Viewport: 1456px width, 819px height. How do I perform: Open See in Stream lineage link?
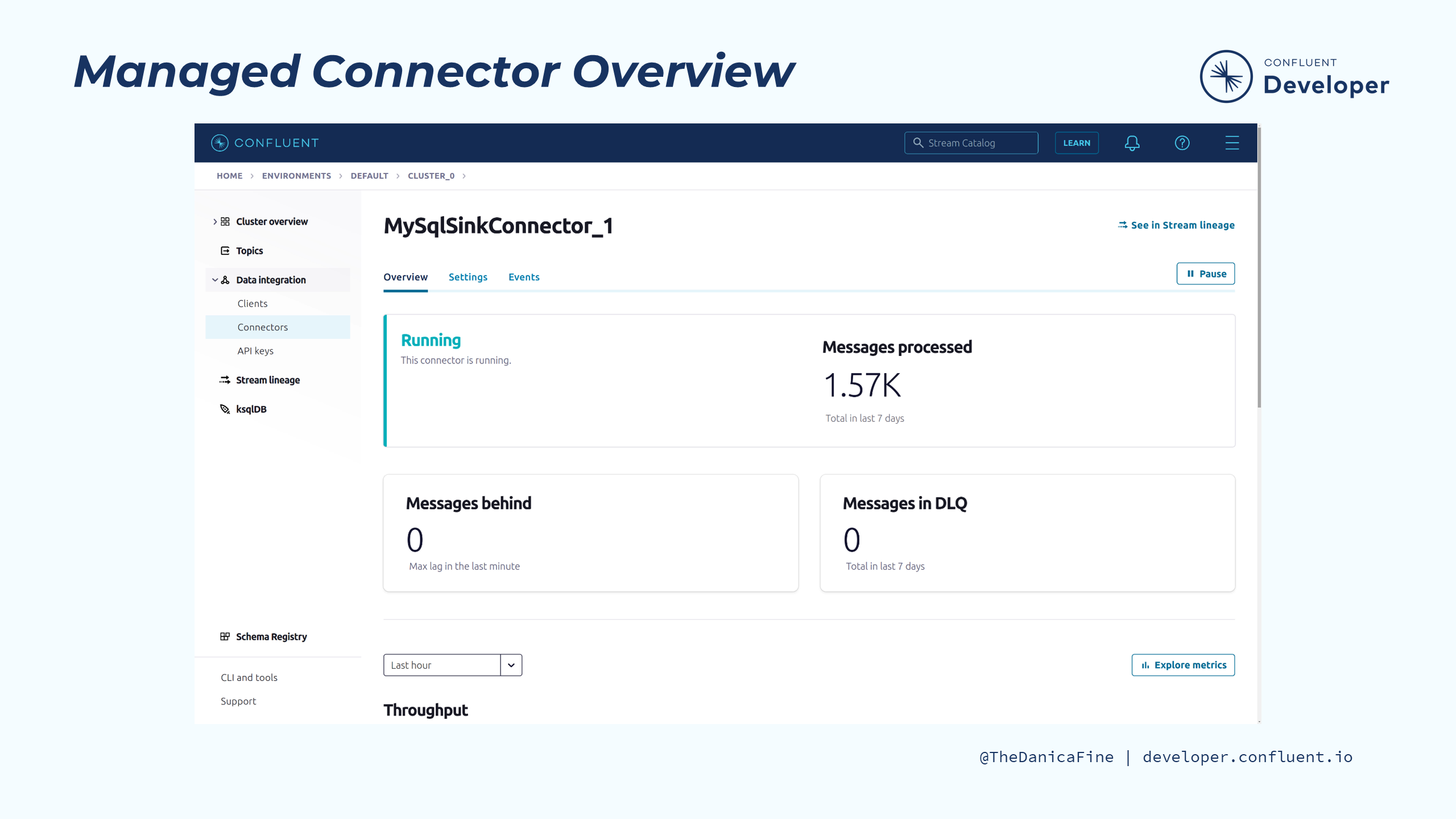[1176, 225]
